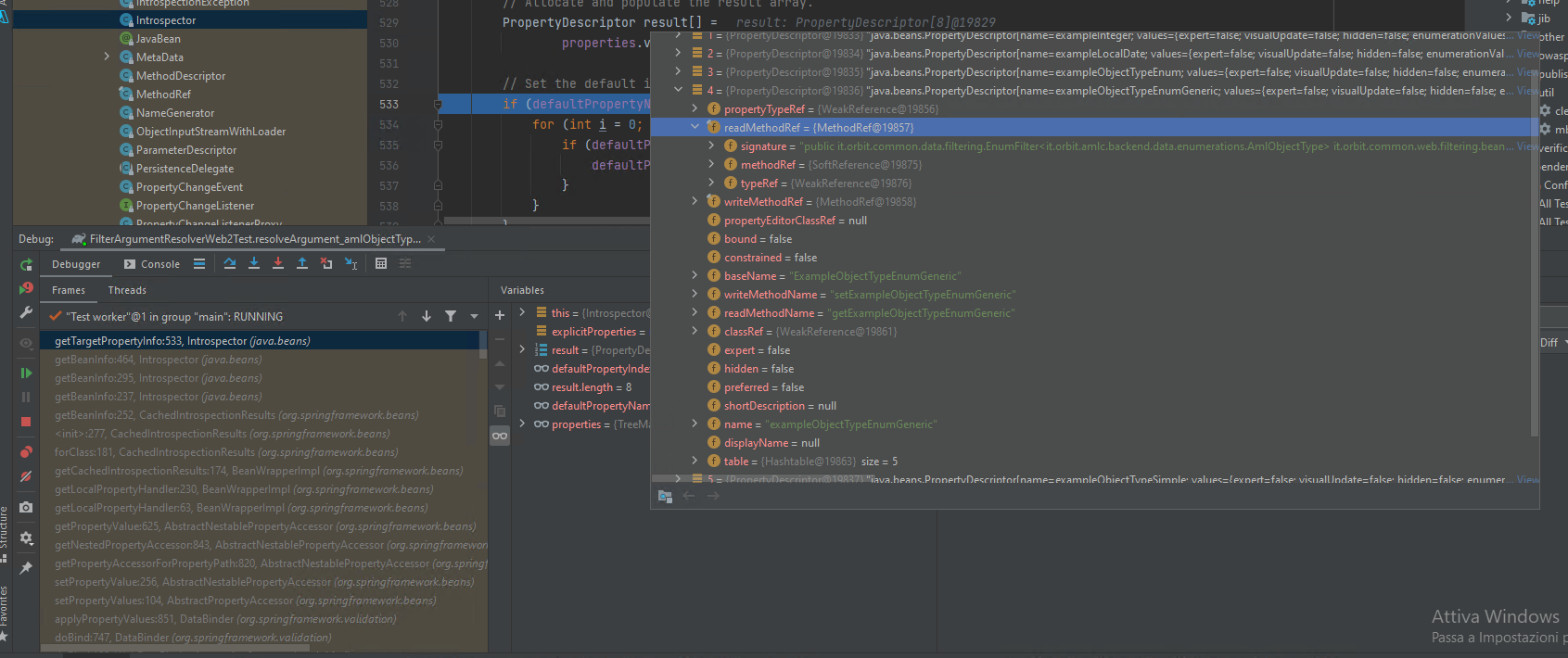Switch to Console tab
This screenshot has height=658, width=1568.
[153, 264]
